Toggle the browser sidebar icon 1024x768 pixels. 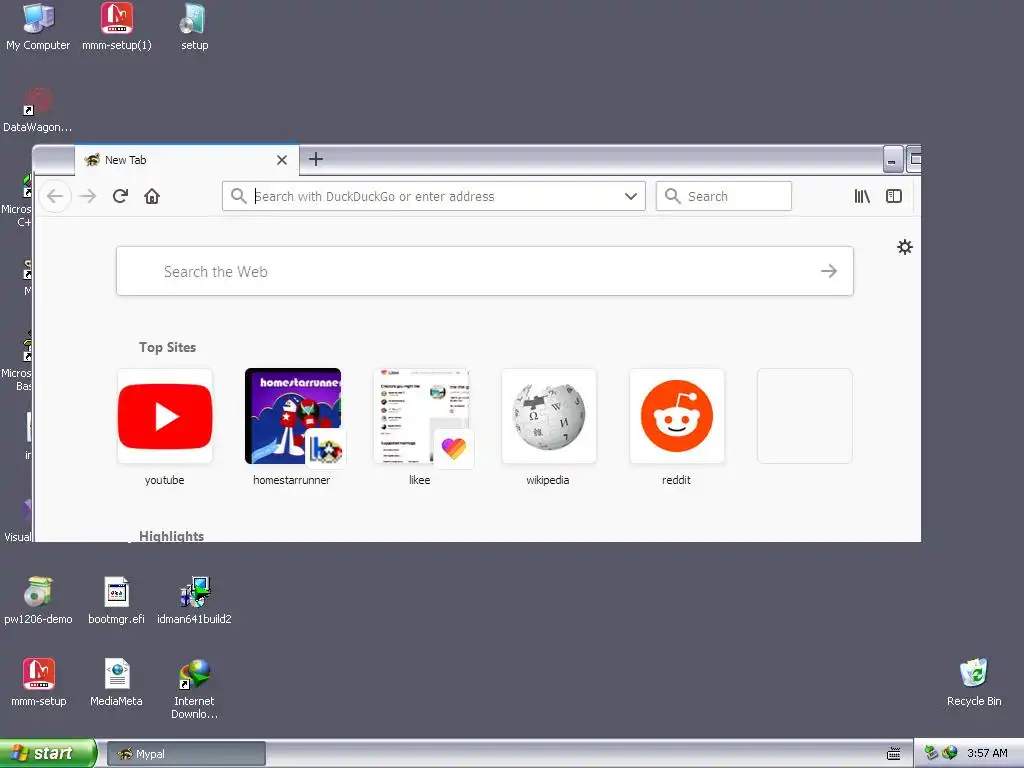[x=894, y=196]
